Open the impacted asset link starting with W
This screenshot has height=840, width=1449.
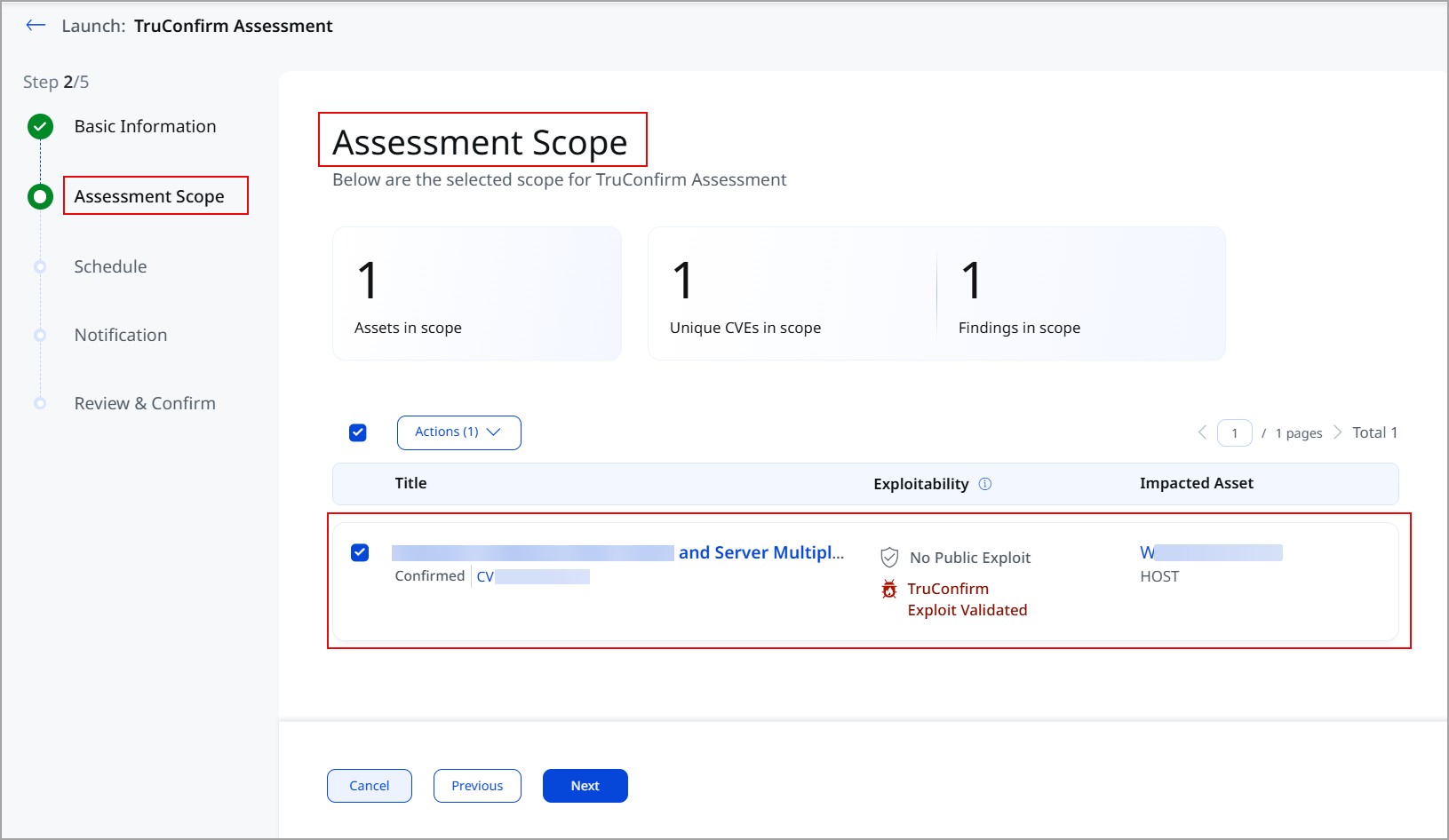click(x=1211, y=552)
